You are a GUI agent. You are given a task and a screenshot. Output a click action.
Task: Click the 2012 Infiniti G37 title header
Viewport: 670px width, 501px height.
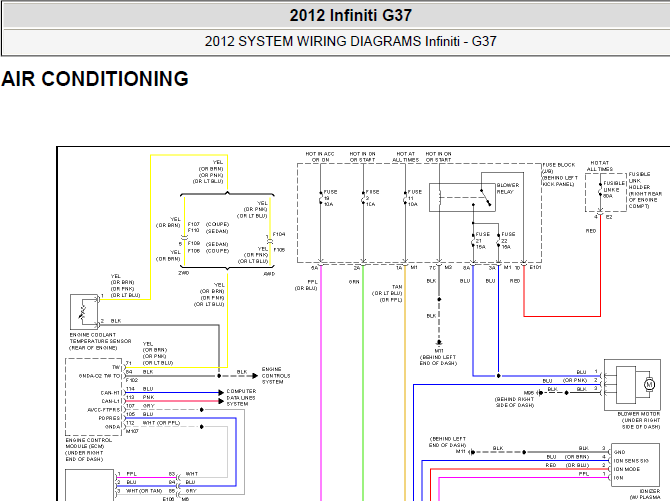350,15
